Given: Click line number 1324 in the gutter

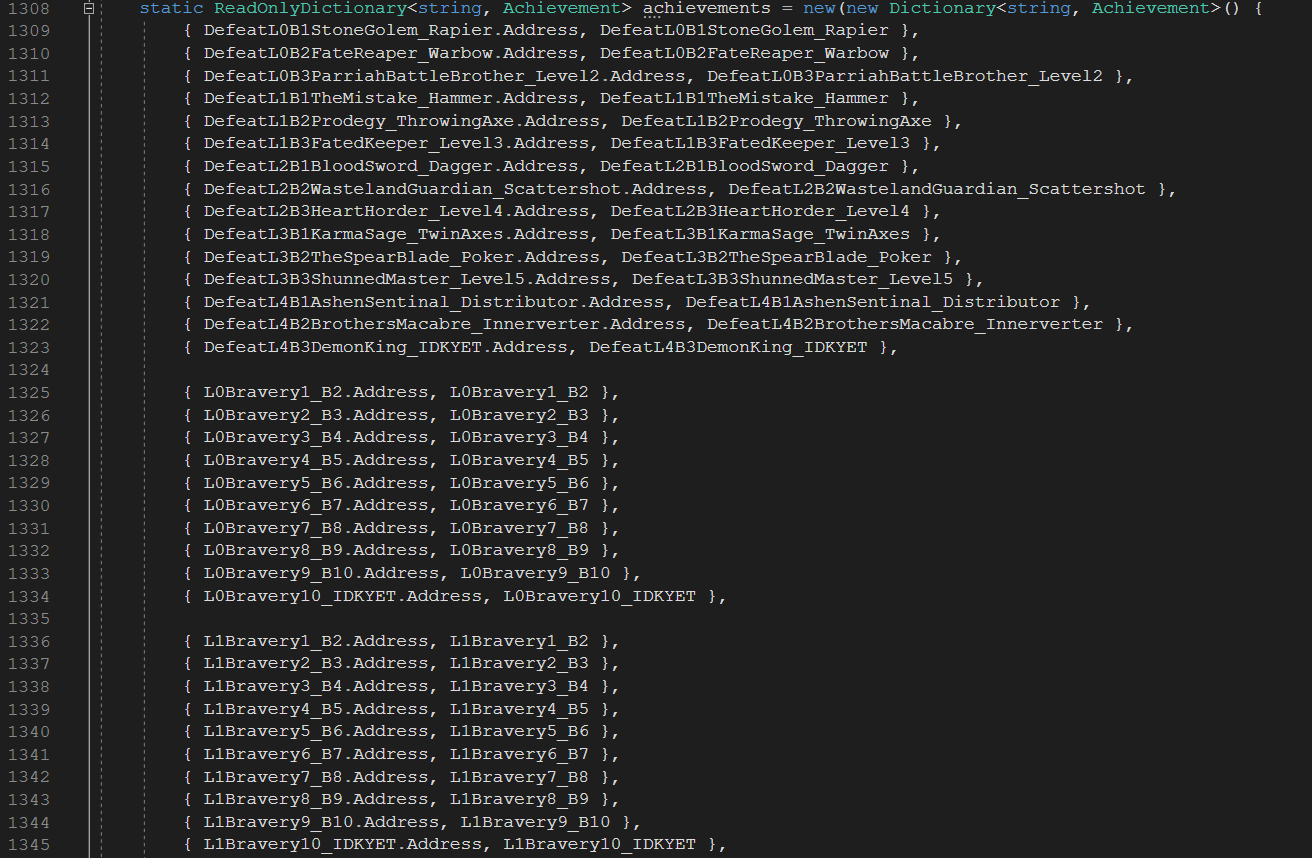Looking at the screenshot, I should 28,370.
